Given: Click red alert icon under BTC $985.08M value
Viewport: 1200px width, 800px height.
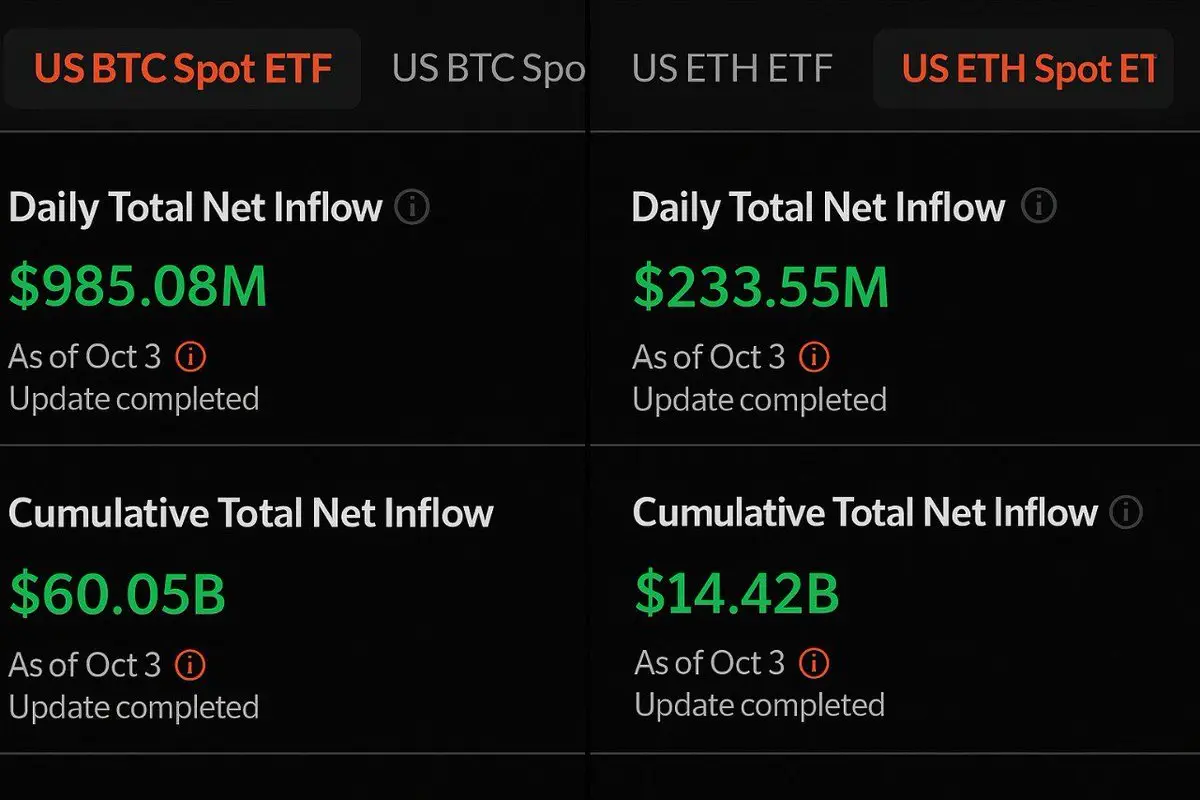Looking at the screenshot, I should click(x=190, y=356).
